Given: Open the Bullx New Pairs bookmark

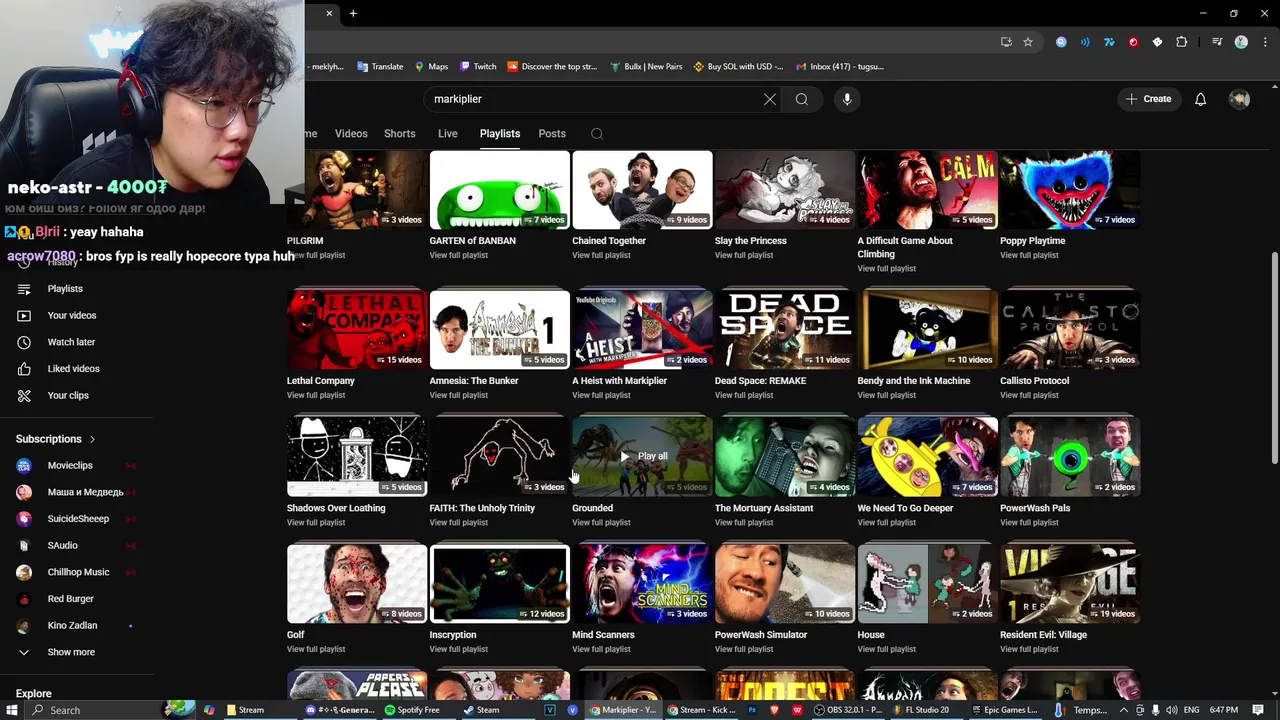Looking at the screenshot, I should pyautogui.click(x=646, y=67).
